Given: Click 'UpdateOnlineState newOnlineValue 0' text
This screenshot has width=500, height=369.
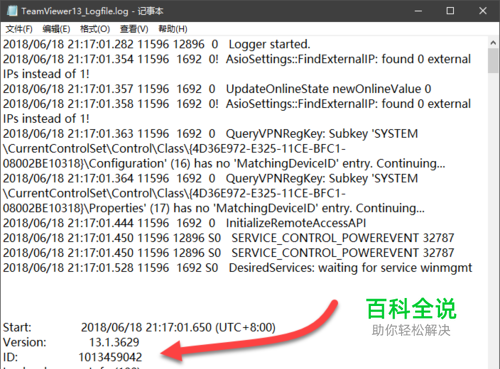Looking at the screenshot, I should point(329,89).
